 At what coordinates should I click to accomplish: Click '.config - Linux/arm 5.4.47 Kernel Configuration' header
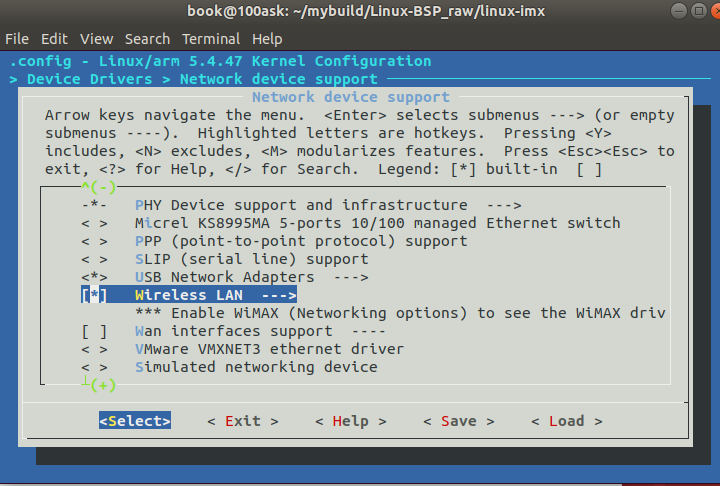pyautogui.click(x=220, y=61)
